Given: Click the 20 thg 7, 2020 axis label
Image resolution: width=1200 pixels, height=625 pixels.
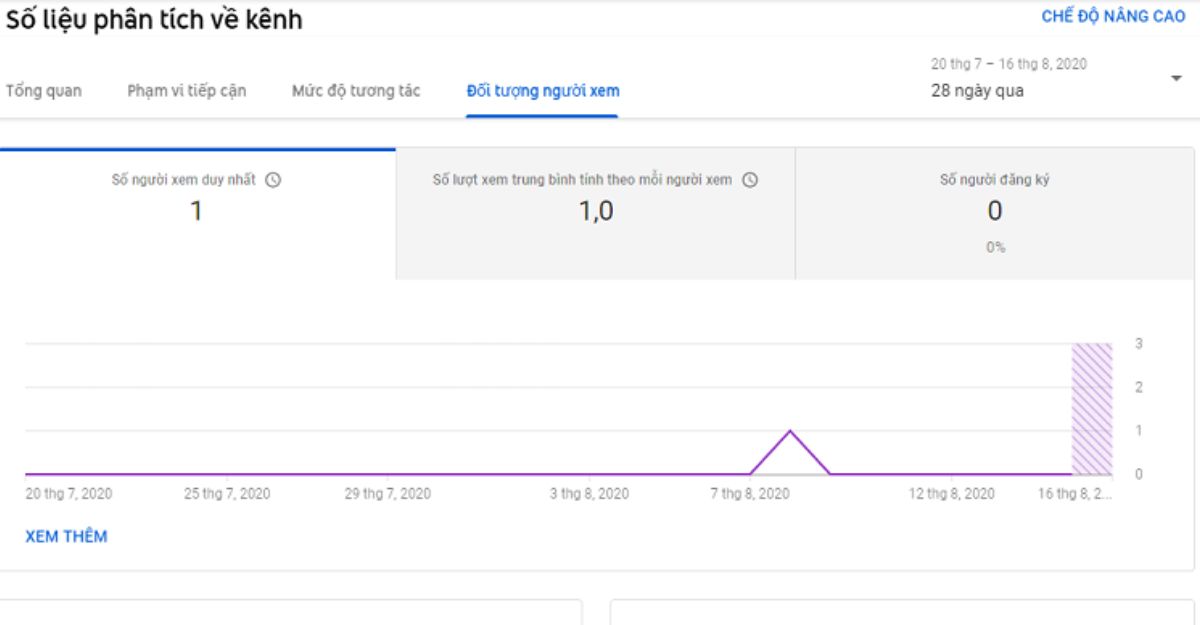Looking at the screenshot, I should tap(68, 494).
